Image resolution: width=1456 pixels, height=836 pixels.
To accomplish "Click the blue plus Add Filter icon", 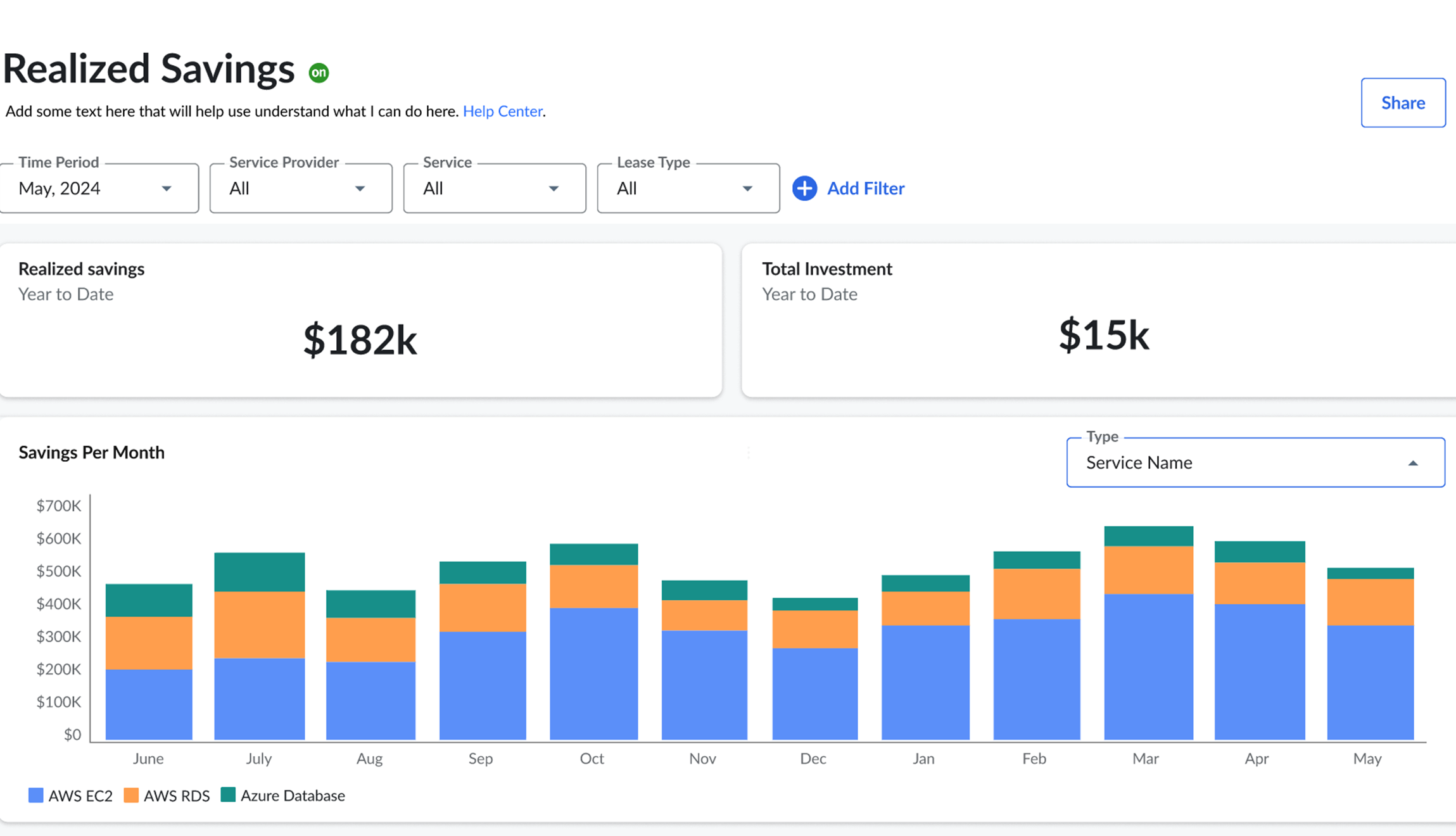I will point(804,188).
